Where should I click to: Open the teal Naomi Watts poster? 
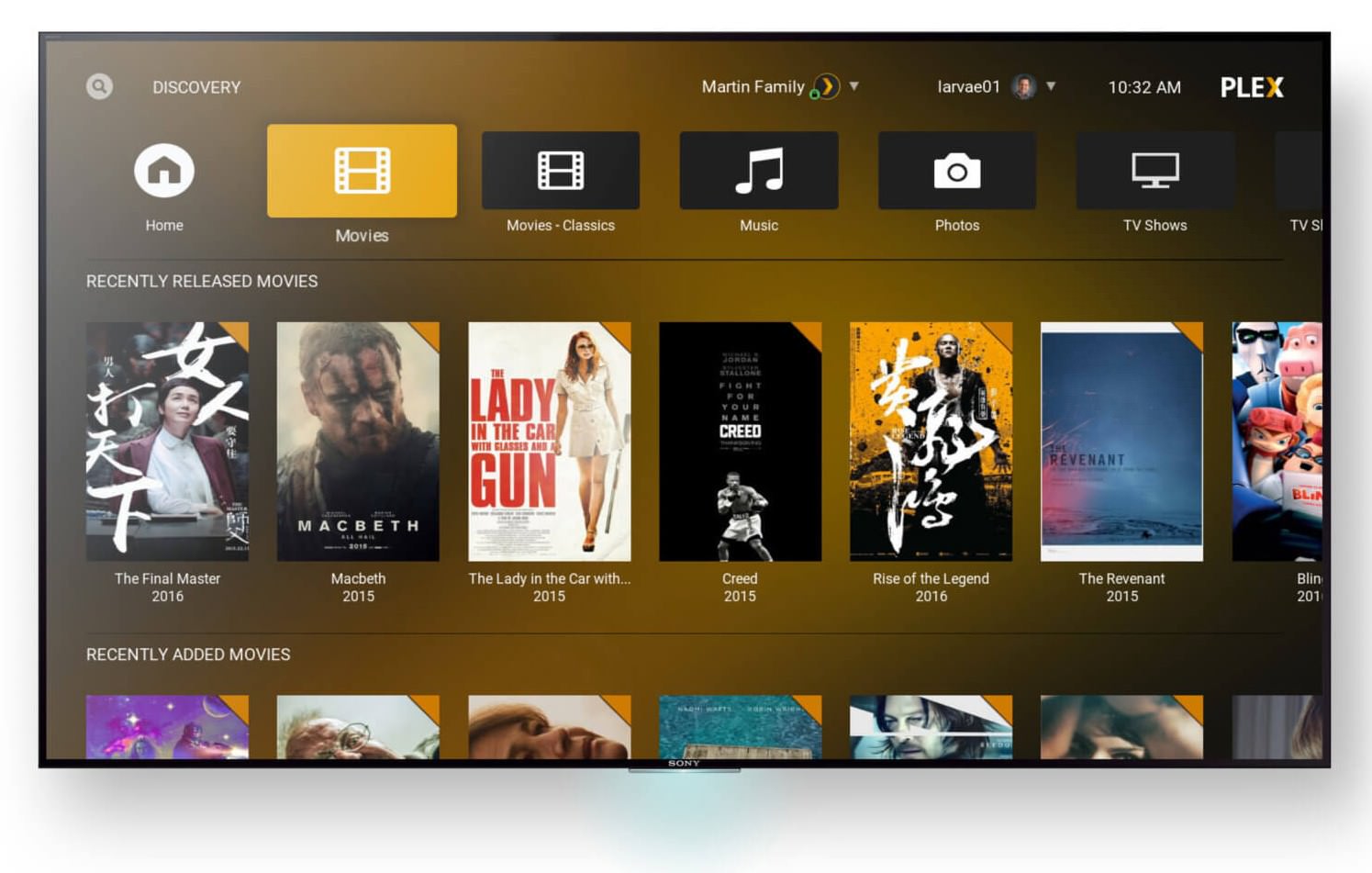pyautogui.click(x=740, y=727)
